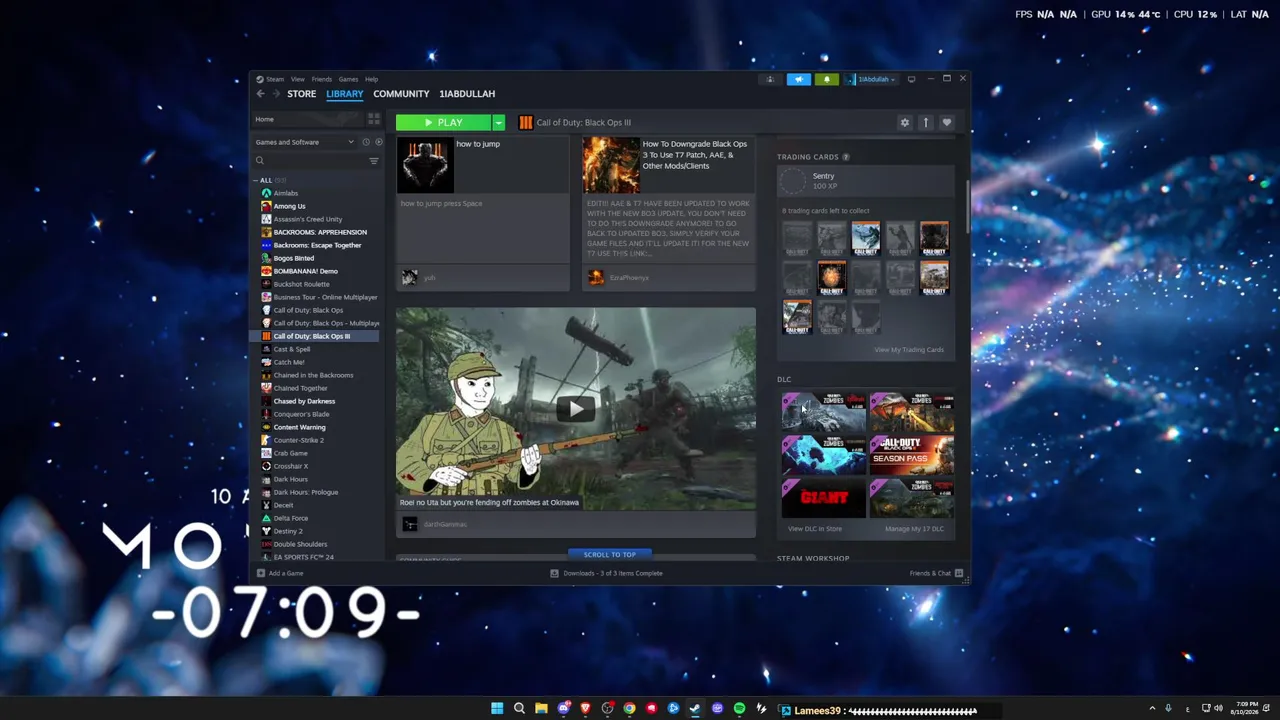Image resolution: width=1280 pixels, height=720 pixels.
Task: Open the Games menu
Action: (x=348, y=79)
